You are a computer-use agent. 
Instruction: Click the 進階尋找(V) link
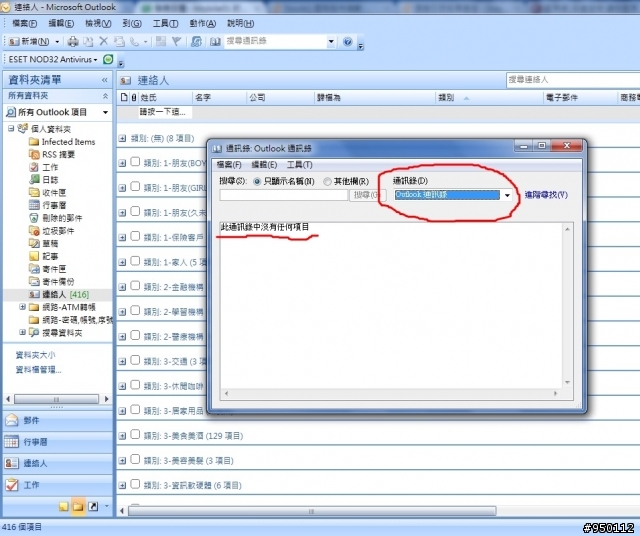pos(546,195)
